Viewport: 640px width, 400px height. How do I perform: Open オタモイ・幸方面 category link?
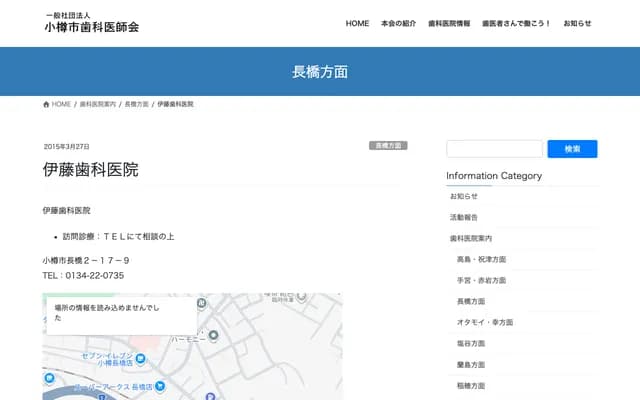[484, 322]
